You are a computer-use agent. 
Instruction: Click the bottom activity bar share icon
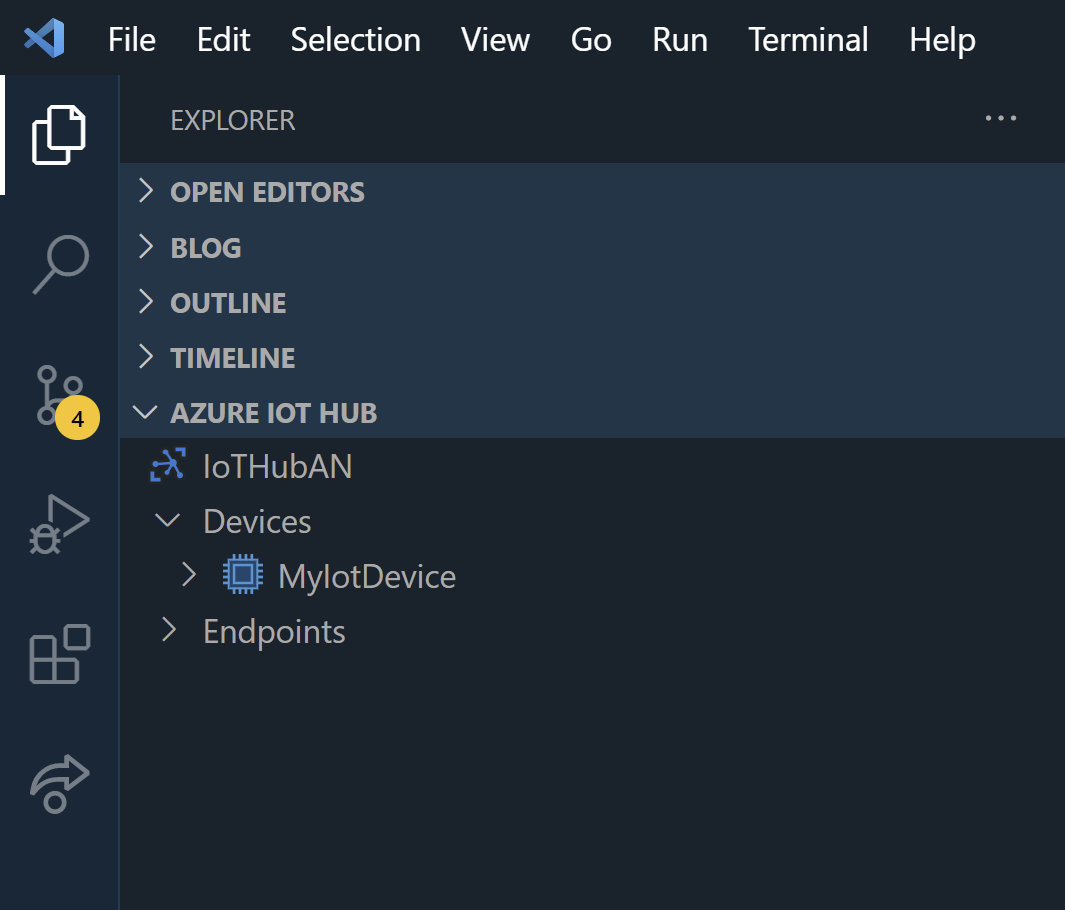click(57, 784)
